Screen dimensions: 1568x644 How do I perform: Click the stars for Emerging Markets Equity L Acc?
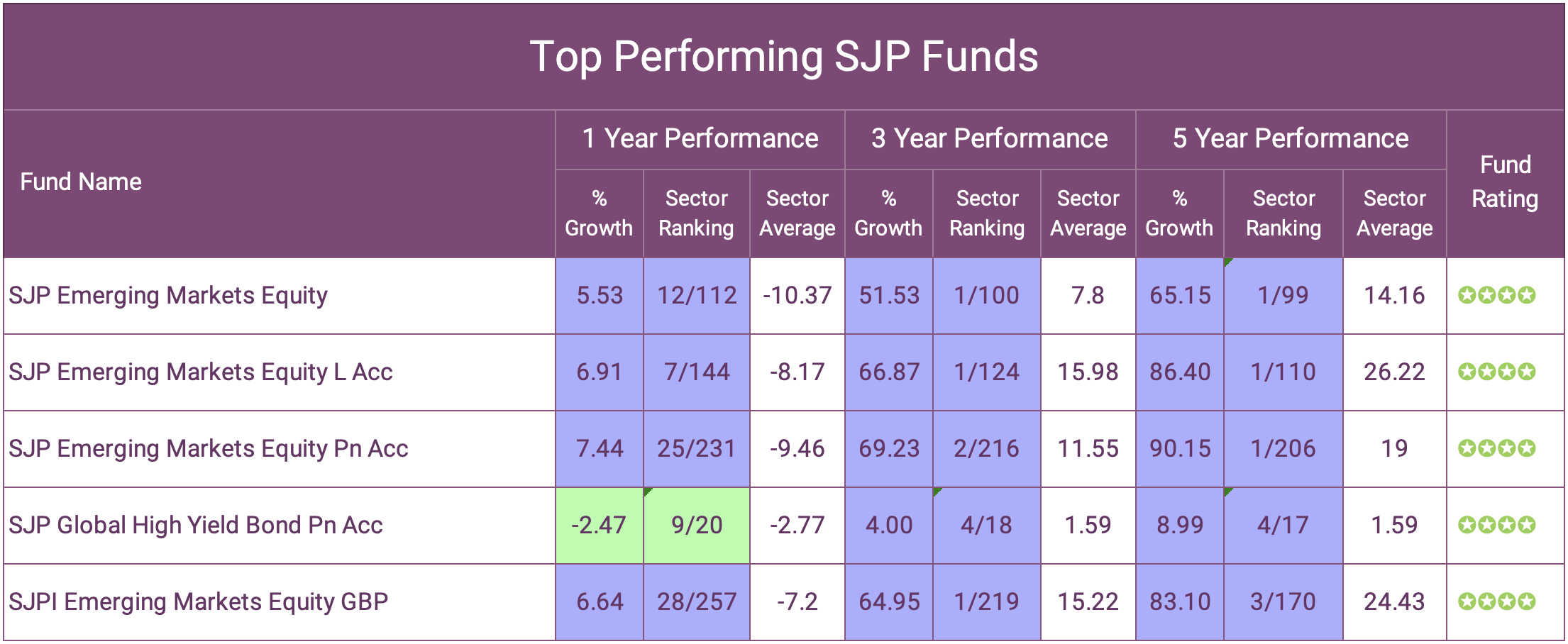[1496, 372]
